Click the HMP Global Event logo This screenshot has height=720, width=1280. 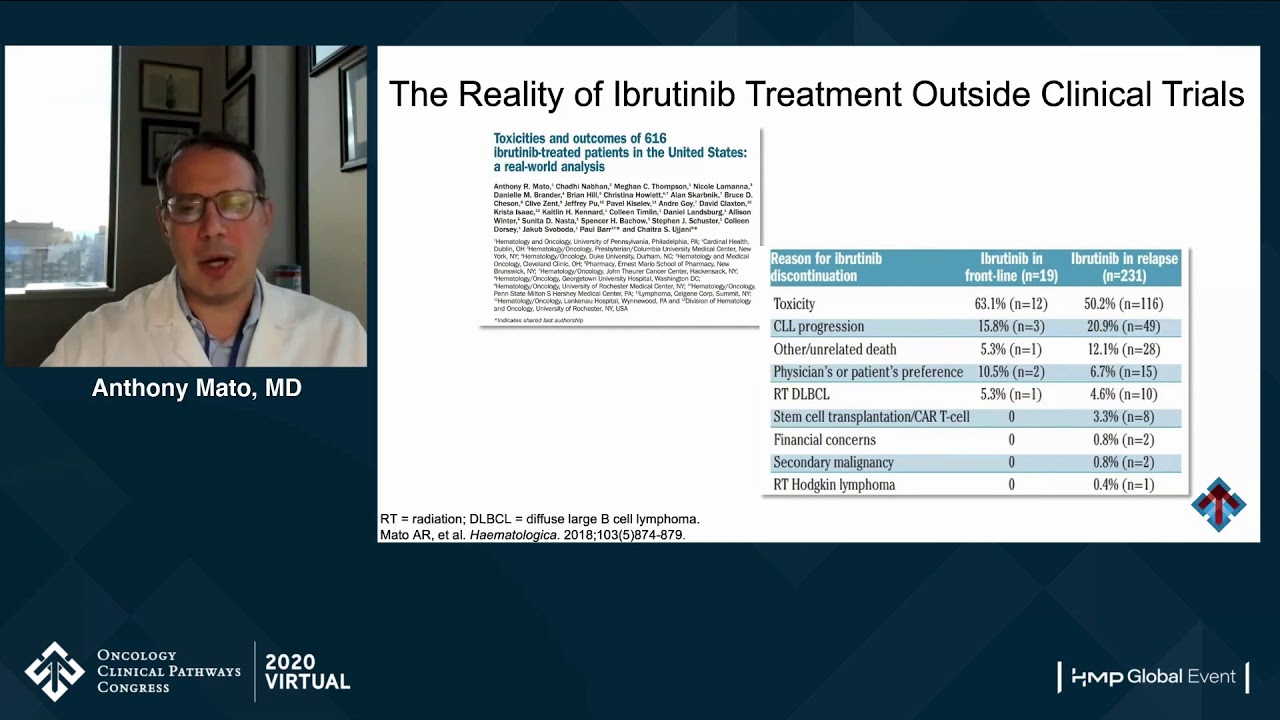point(1153,677)
